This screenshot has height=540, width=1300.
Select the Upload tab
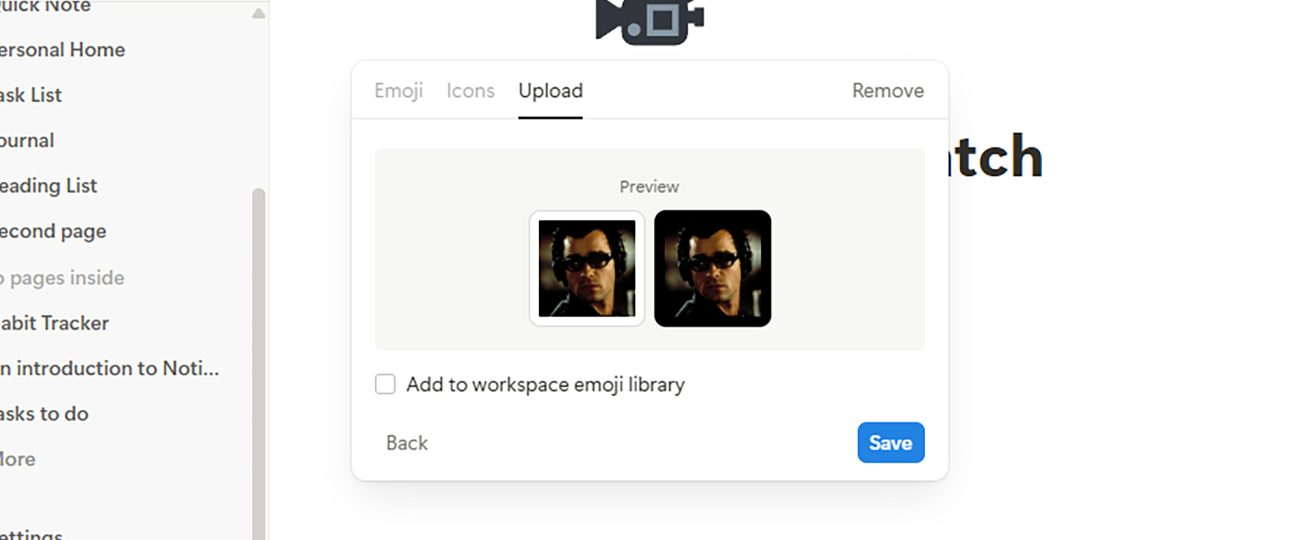(x=550, y=91)
